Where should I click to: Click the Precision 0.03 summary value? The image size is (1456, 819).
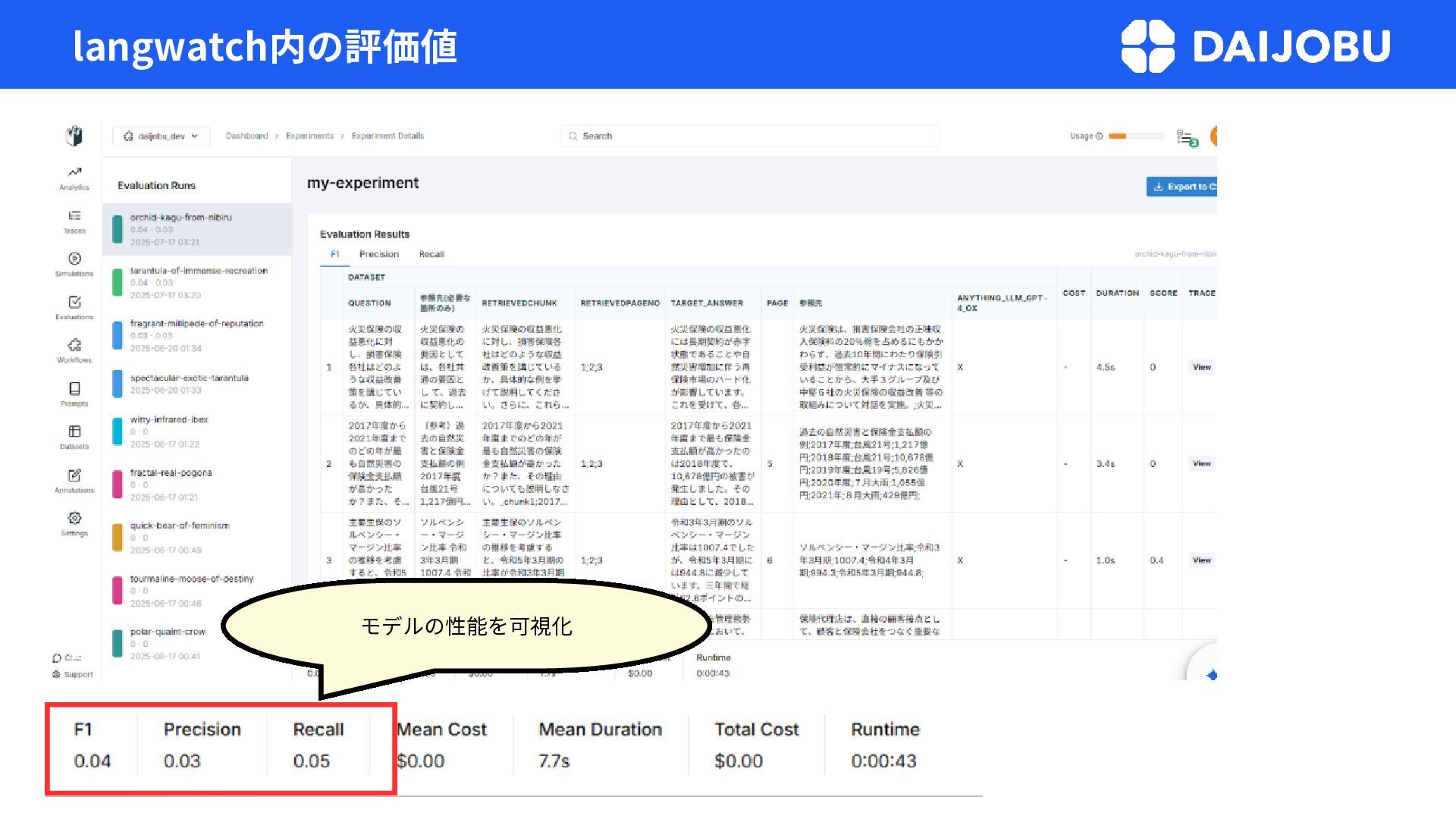(x=182, y=761)
